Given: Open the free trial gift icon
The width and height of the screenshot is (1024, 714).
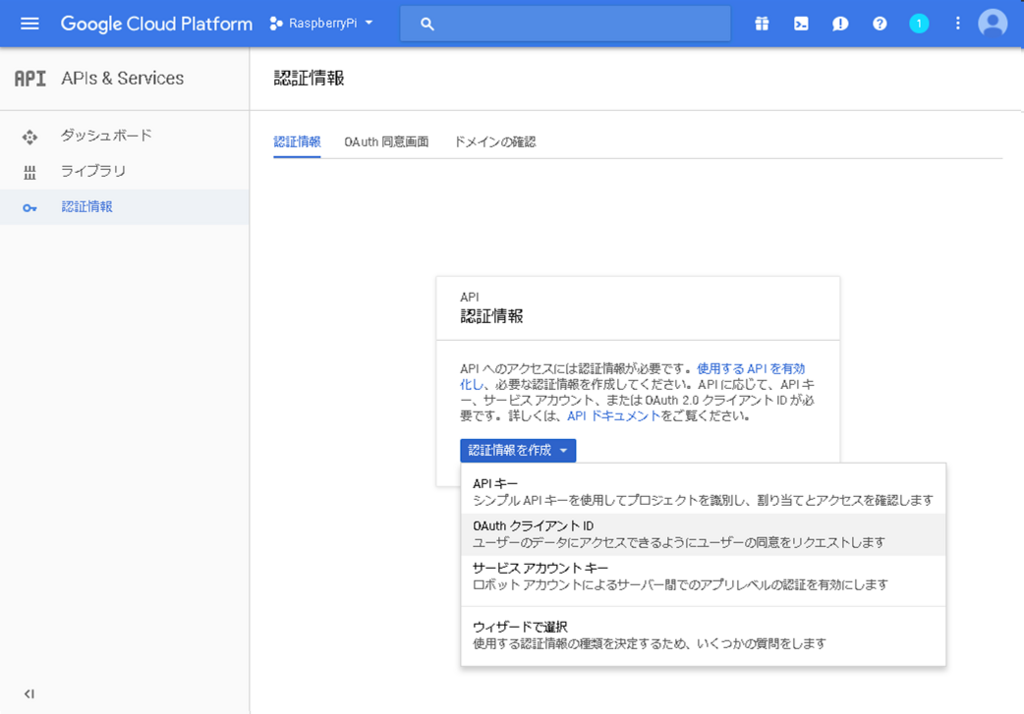Looking at the screenshot, I should [x=761, y=24].
